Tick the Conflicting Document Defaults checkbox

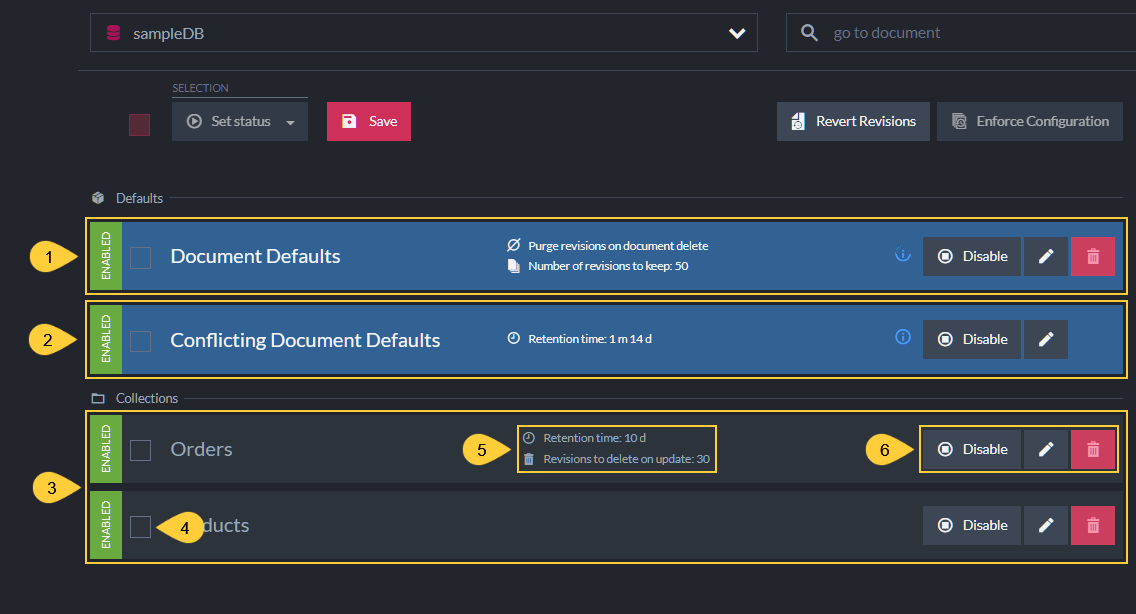(x=141, y=341)
